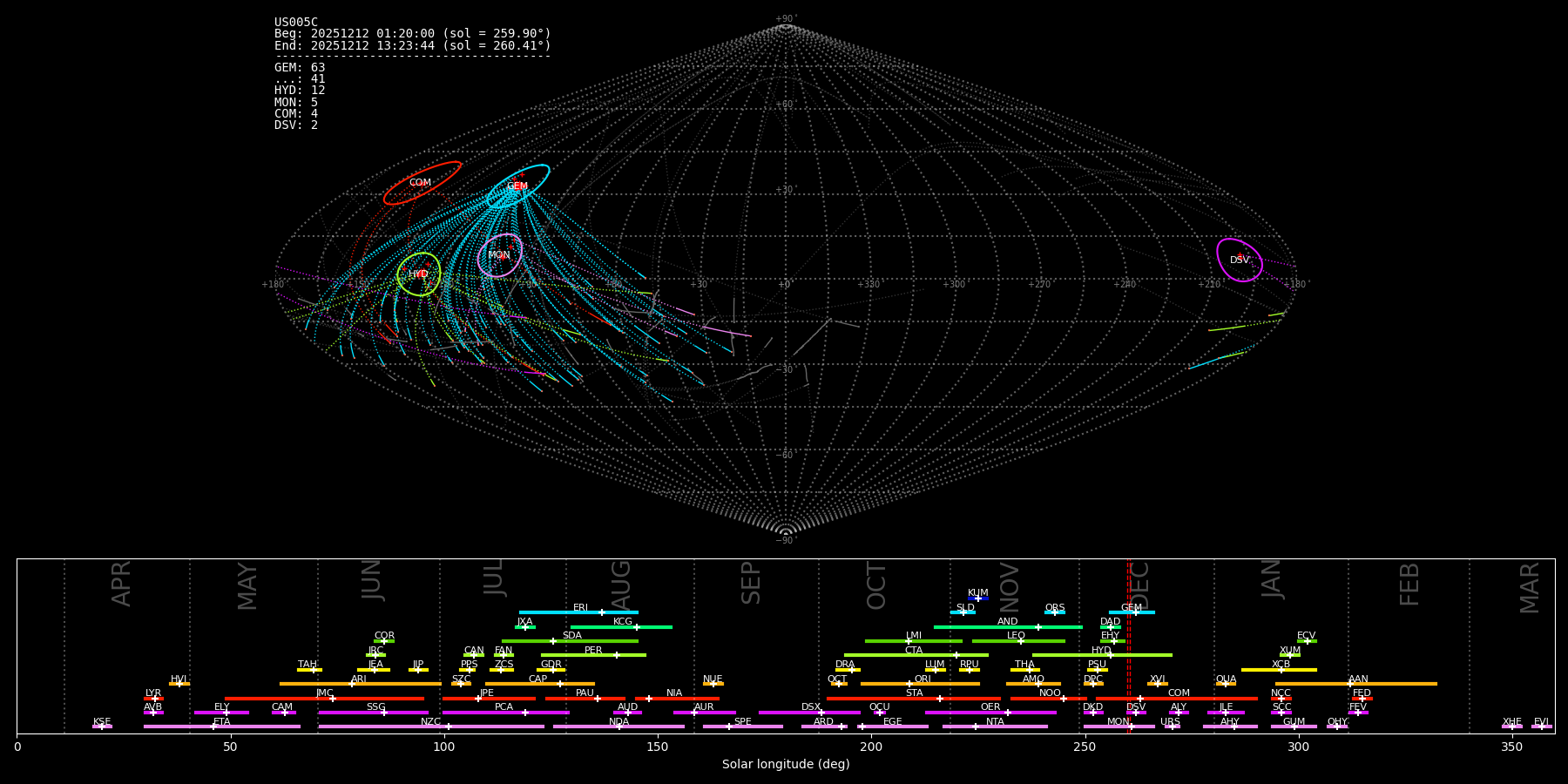1568x784 pixels.
Task: Click the magenta DSV radiant ellipse on sky map
Action: (1240, 260)
